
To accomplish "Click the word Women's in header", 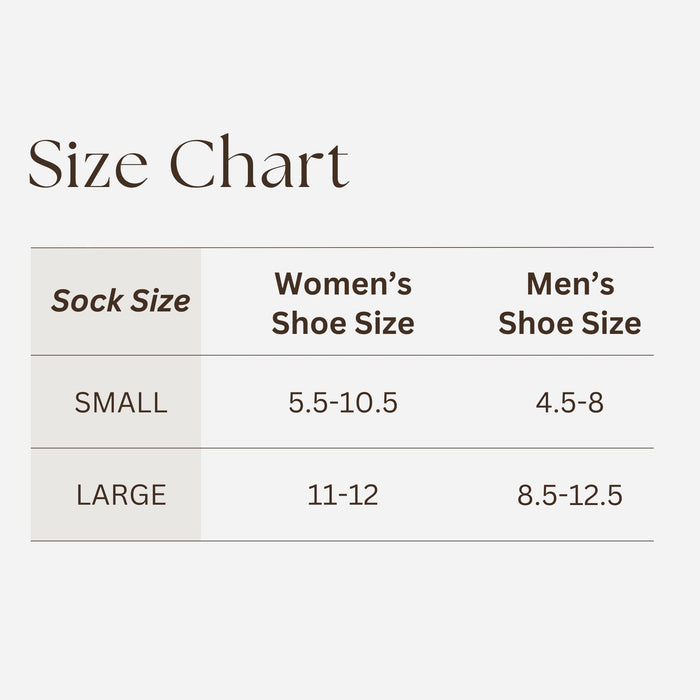I will click(x=343, y=284).
